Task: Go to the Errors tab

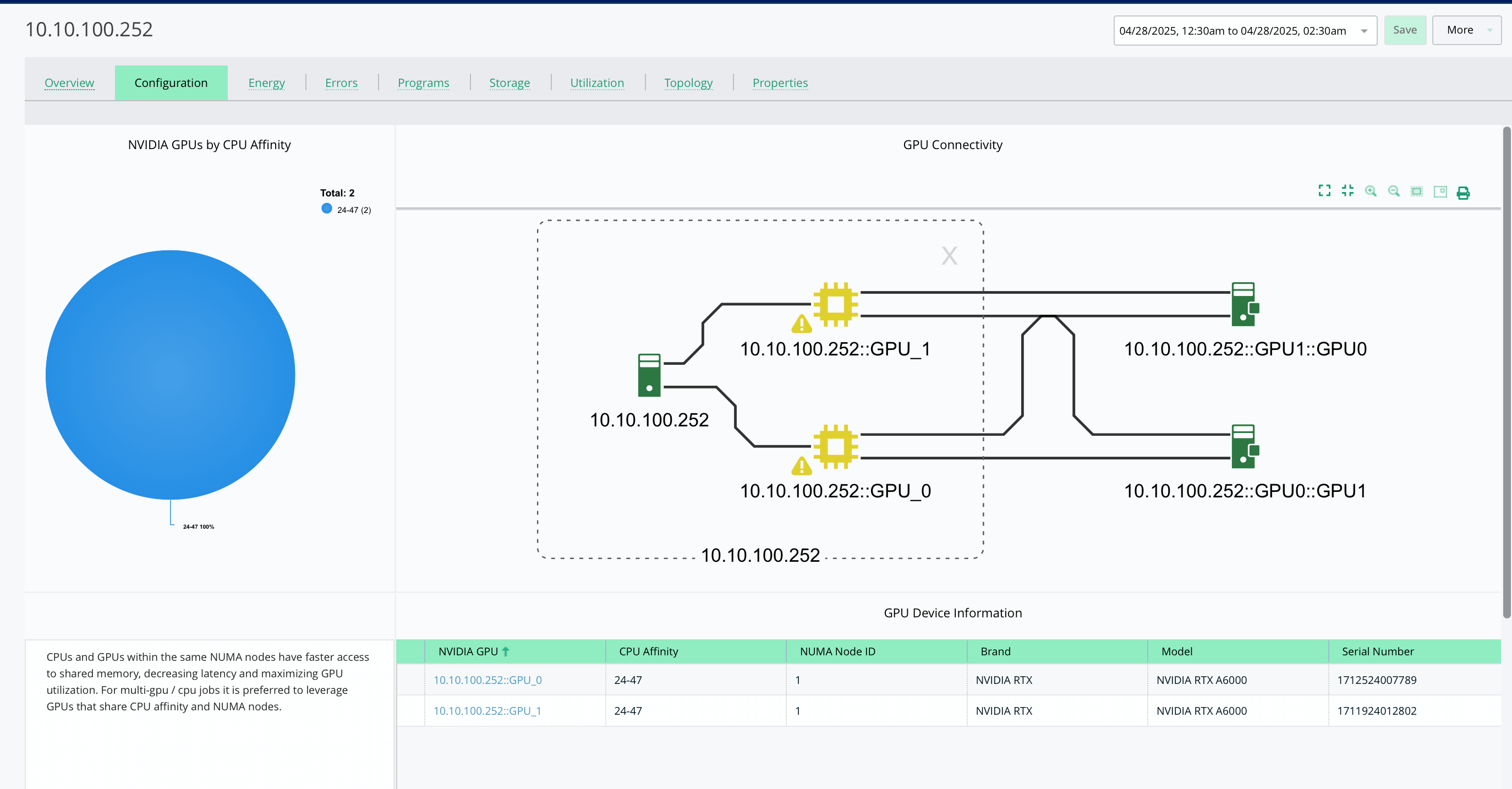Action: 341,83
